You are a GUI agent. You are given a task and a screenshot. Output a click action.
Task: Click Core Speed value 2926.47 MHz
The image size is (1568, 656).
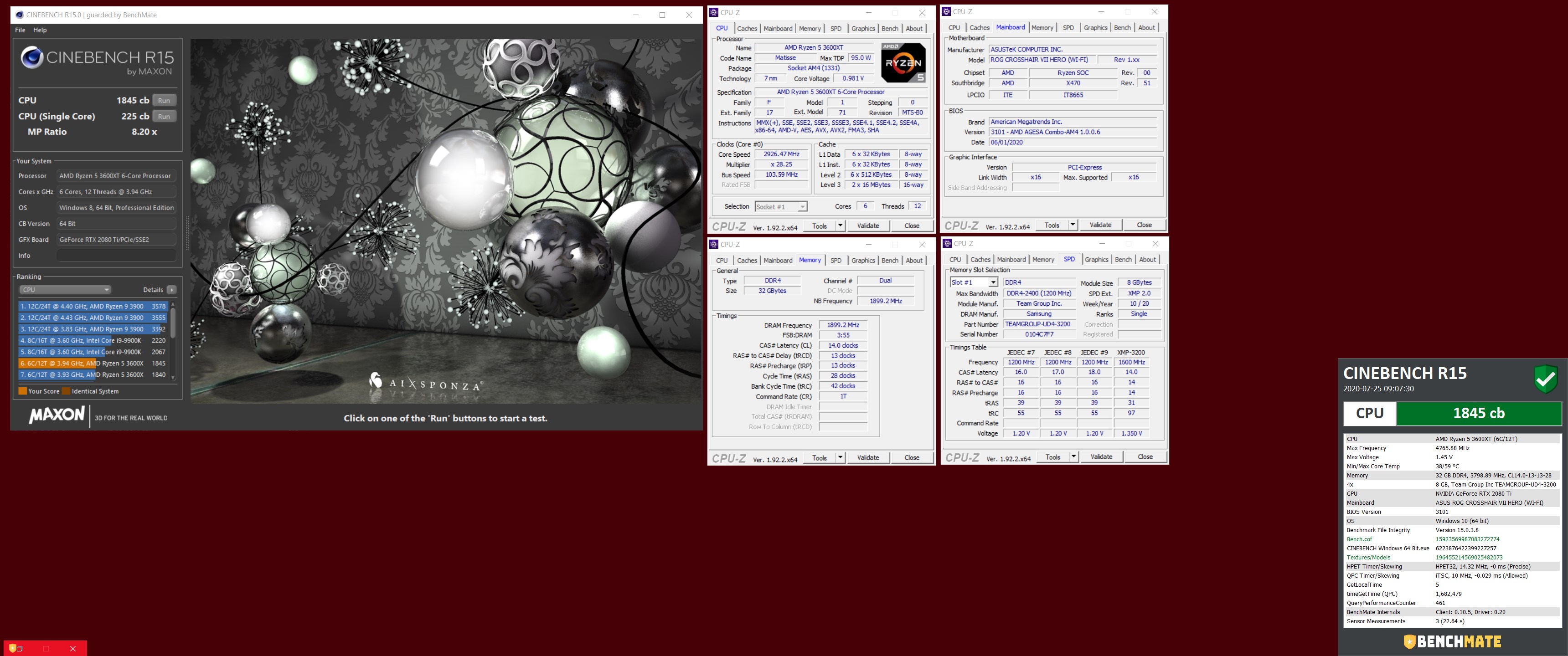[x=782, y=154]
